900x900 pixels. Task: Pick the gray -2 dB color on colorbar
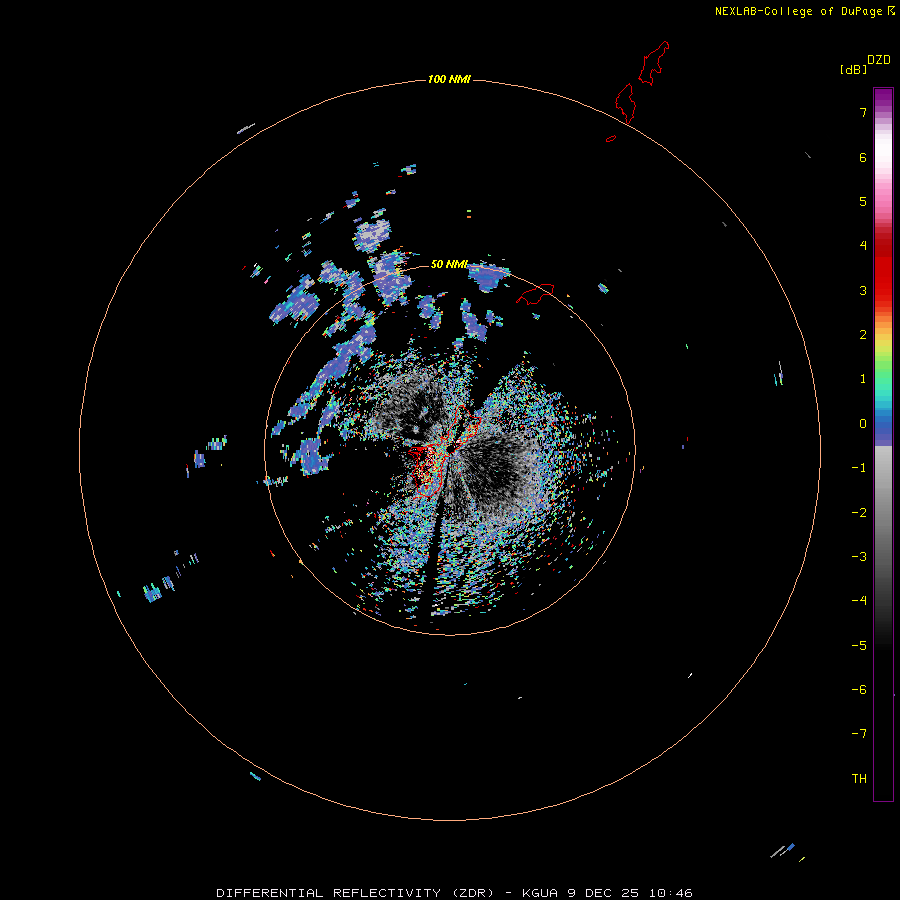(883, 513)
